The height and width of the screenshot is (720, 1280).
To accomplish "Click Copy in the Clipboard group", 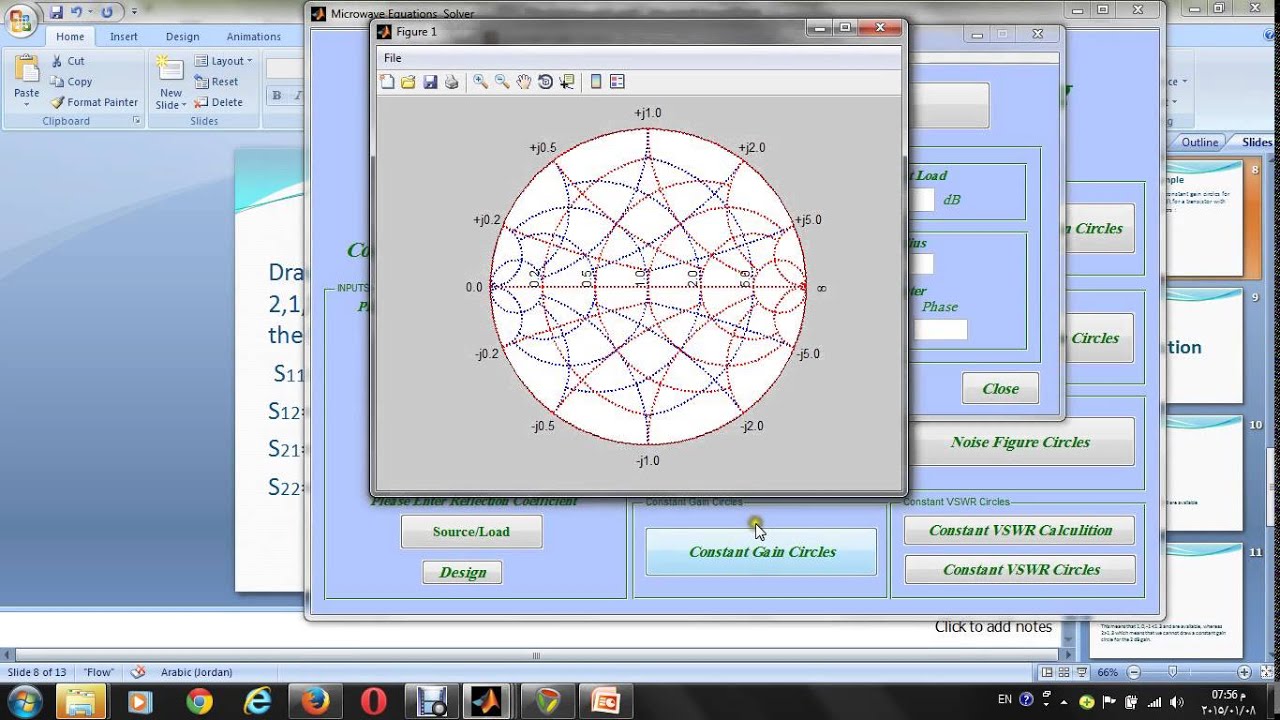I will pos(72,82).
